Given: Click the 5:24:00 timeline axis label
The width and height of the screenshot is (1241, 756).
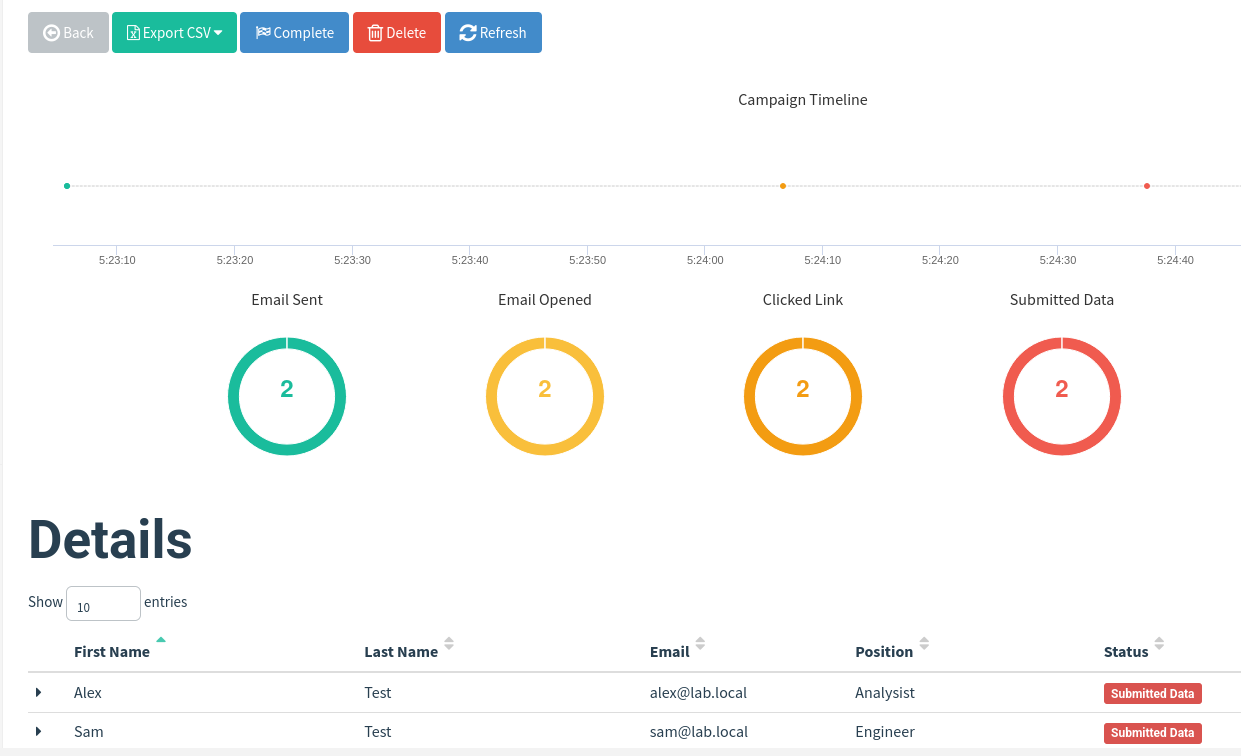Looking at the screenshot, I should (x=705, y=260).
